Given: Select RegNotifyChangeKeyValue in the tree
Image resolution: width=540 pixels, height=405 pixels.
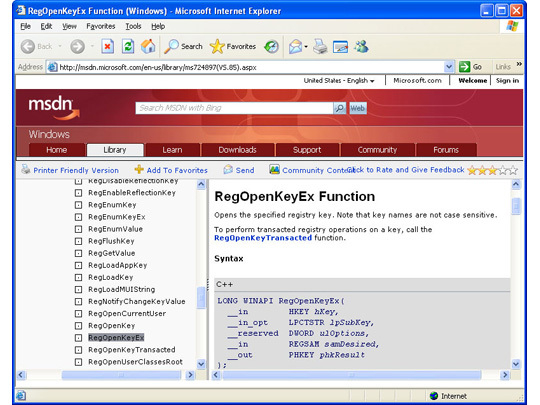Looking at the screenshot, I should click(x=137, y=301).
